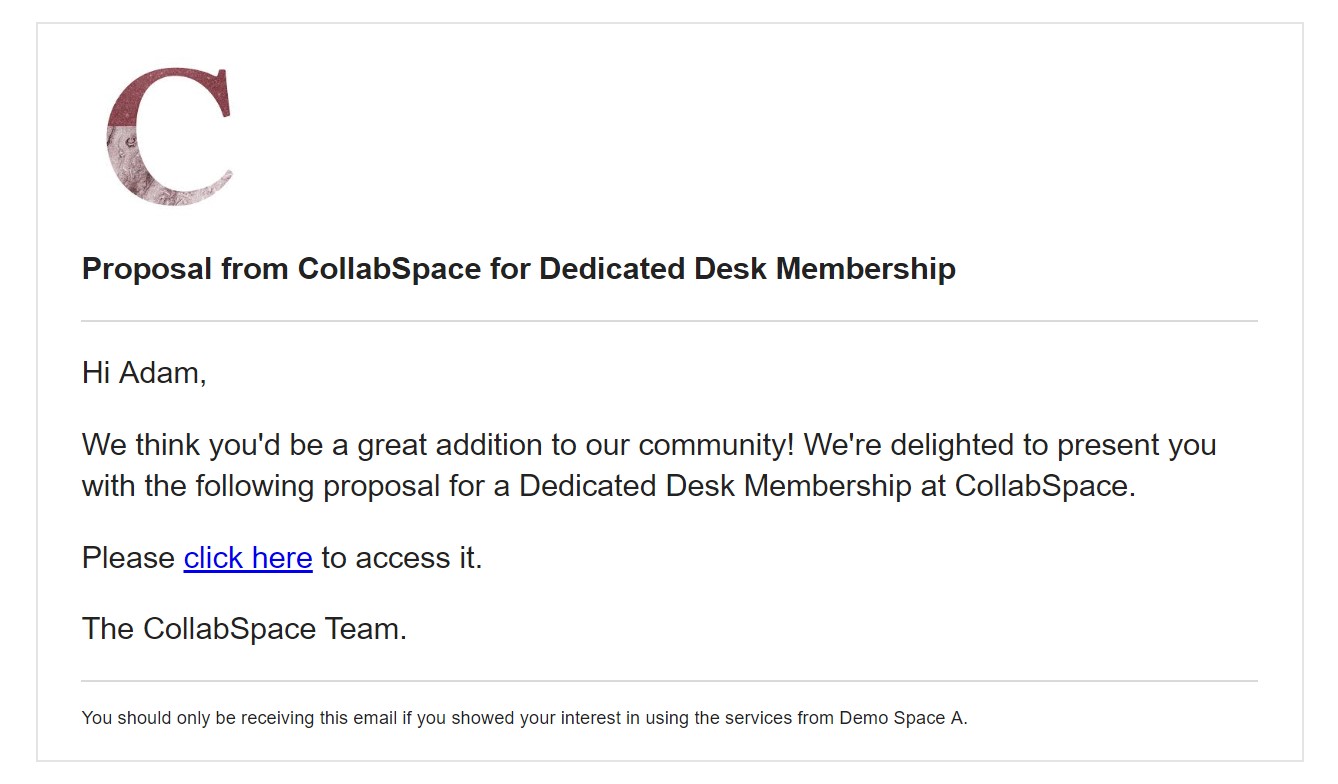The width and height of the screenshot is (1338, 784).
Task: Click the footer disclaimer about receiving this email
Action: [524, 718]
